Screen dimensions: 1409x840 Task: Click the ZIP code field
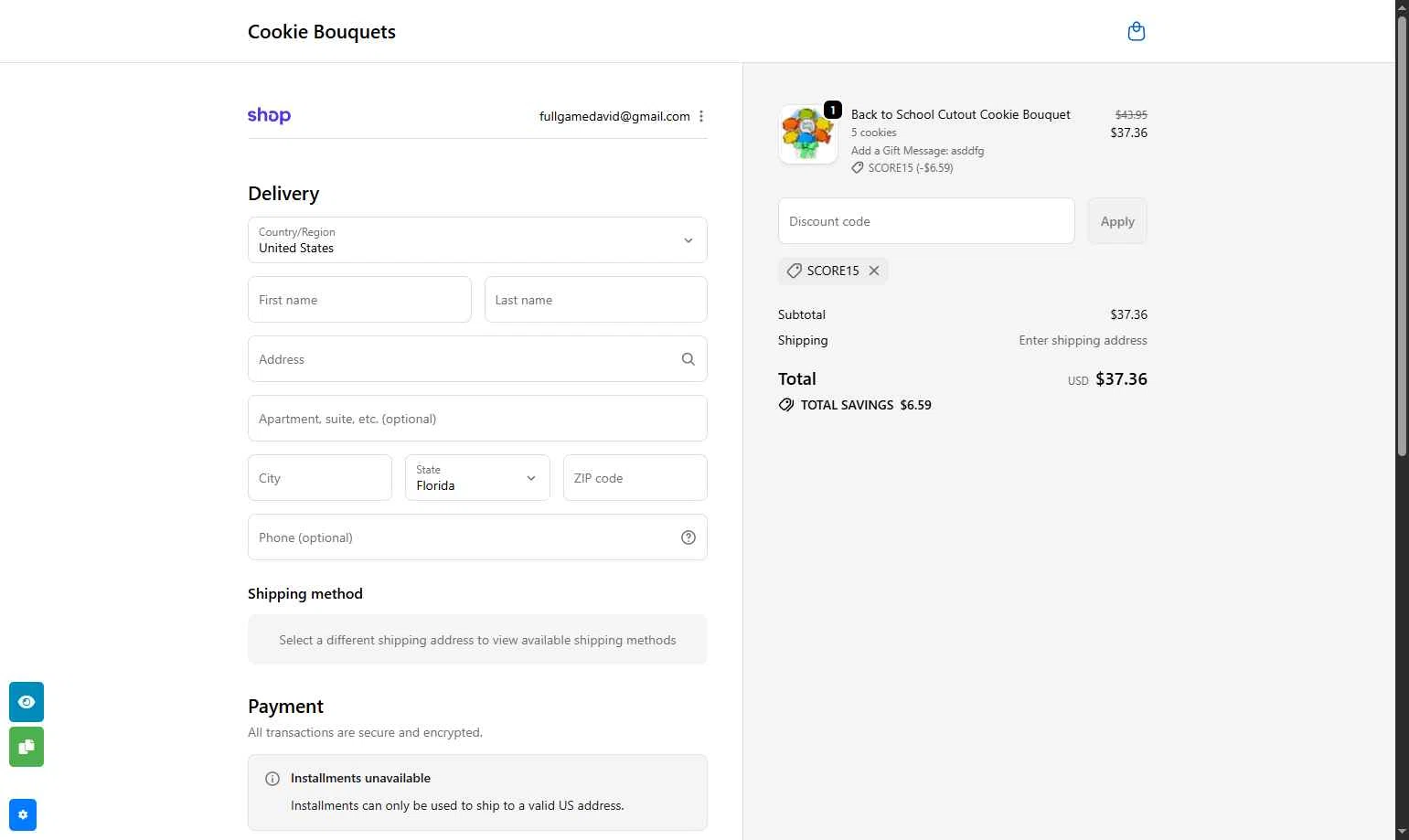pyautogui.click(x=635, y=477)
